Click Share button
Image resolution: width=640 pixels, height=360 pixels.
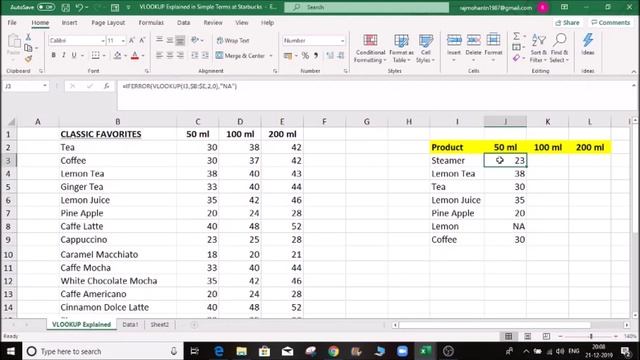pos(567,22)
